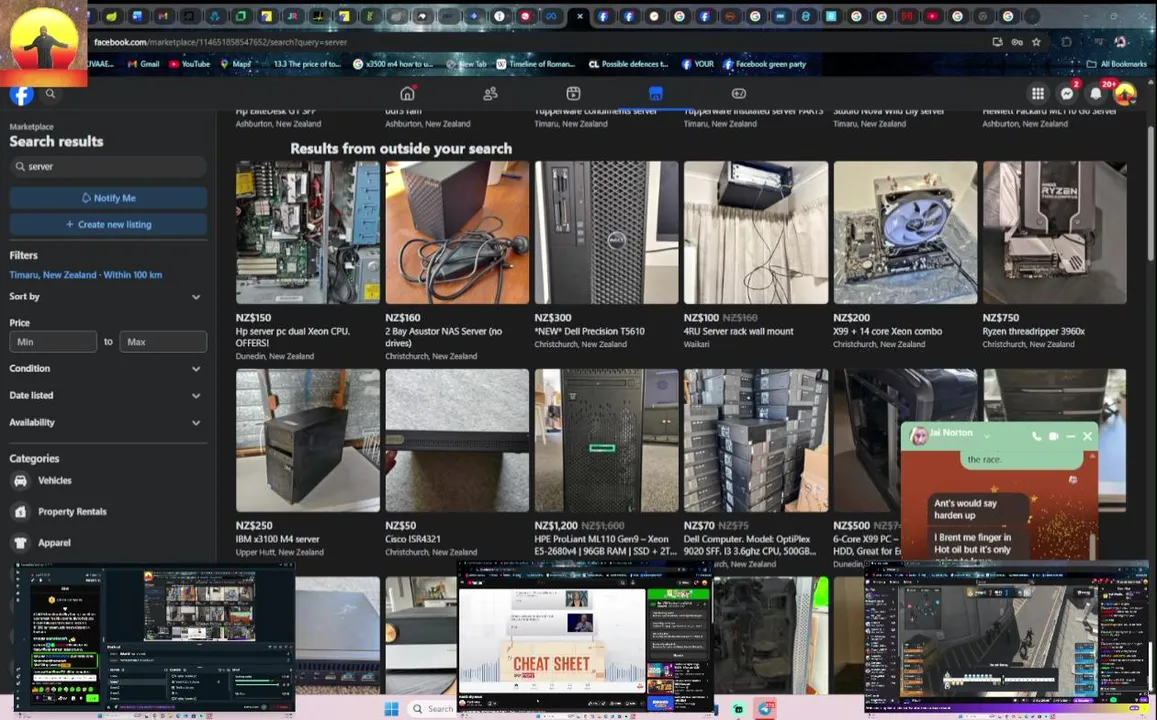Click the Apparel category shirt icon
The height and width of the screenshot is (720, 1157).
(21, 542)
